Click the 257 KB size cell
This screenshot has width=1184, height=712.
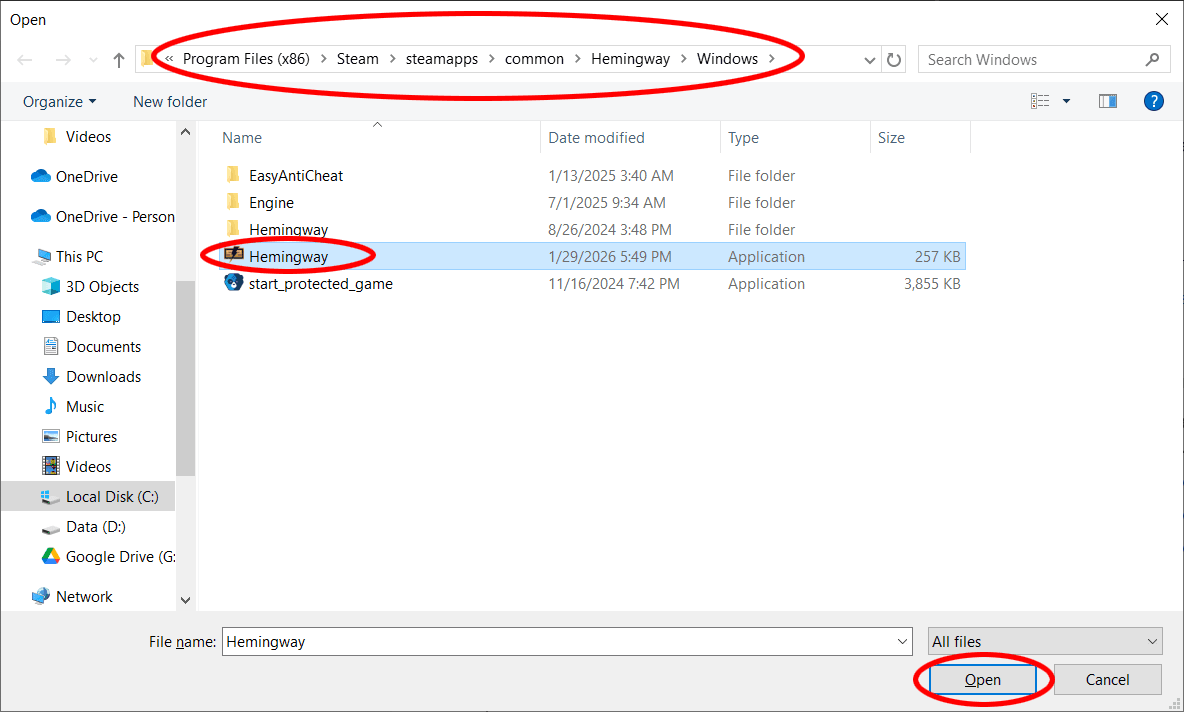click(x=937, y=257)
